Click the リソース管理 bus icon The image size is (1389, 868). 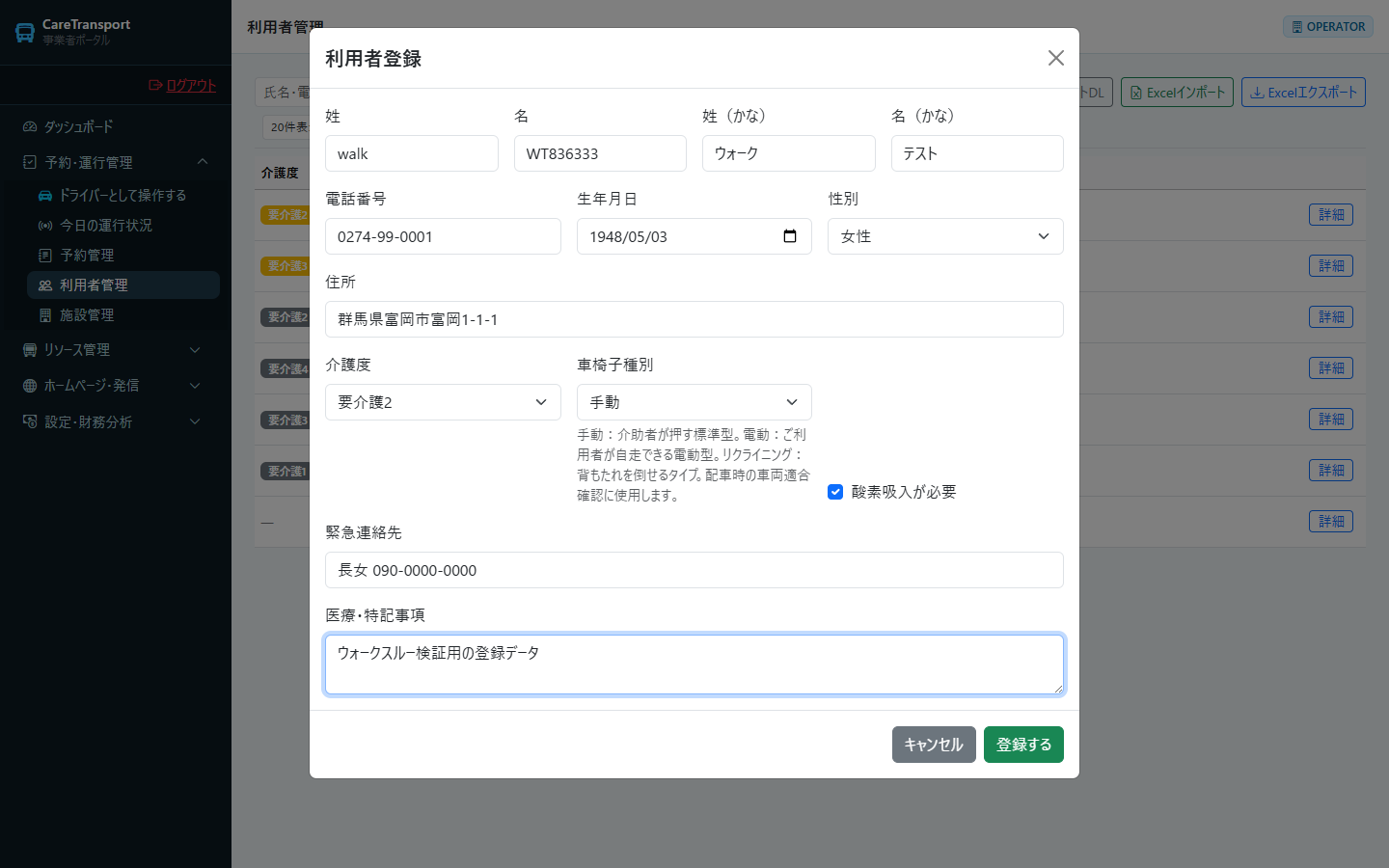click(30, 349)
